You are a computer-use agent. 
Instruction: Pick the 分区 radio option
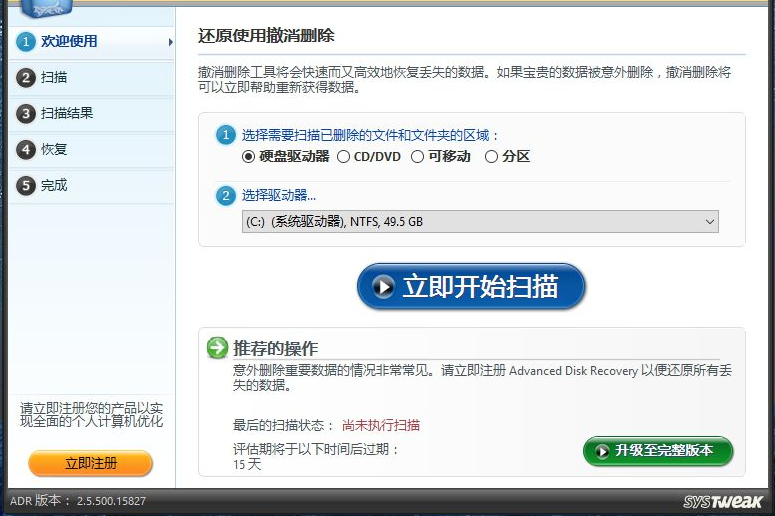(491, 157)
